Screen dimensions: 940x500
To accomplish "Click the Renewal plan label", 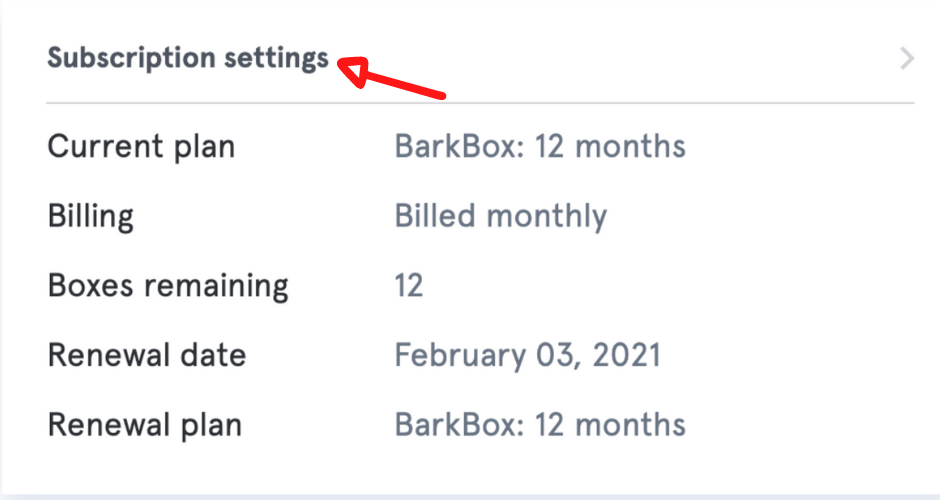I will 145,423.
